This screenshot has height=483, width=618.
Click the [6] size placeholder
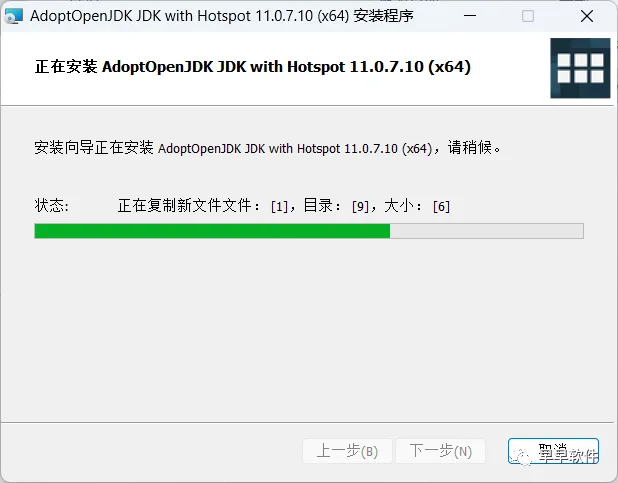(441, 206)
